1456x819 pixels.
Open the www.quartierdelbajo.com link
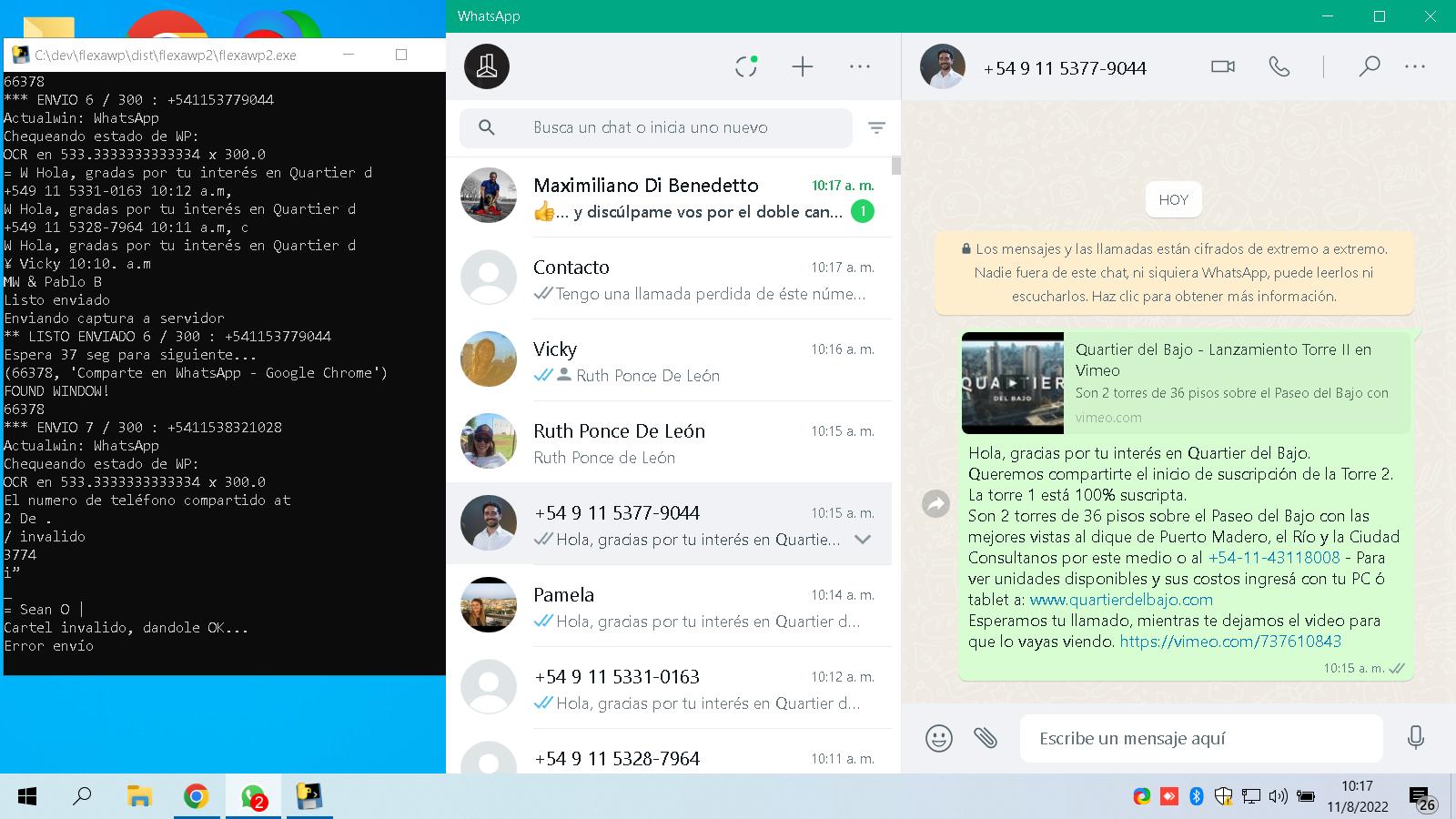(1121, 600)
